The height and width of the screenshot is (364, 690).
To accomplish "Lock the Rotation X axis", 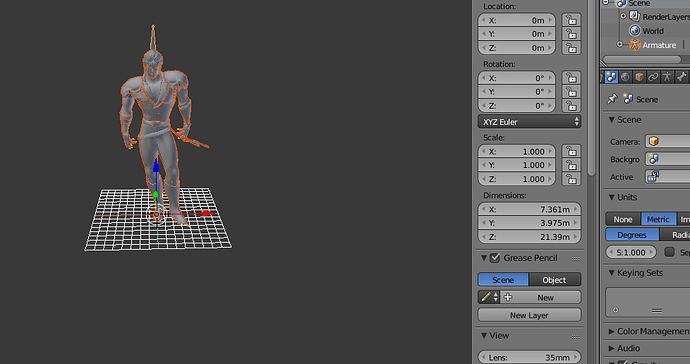I will 571,78.
